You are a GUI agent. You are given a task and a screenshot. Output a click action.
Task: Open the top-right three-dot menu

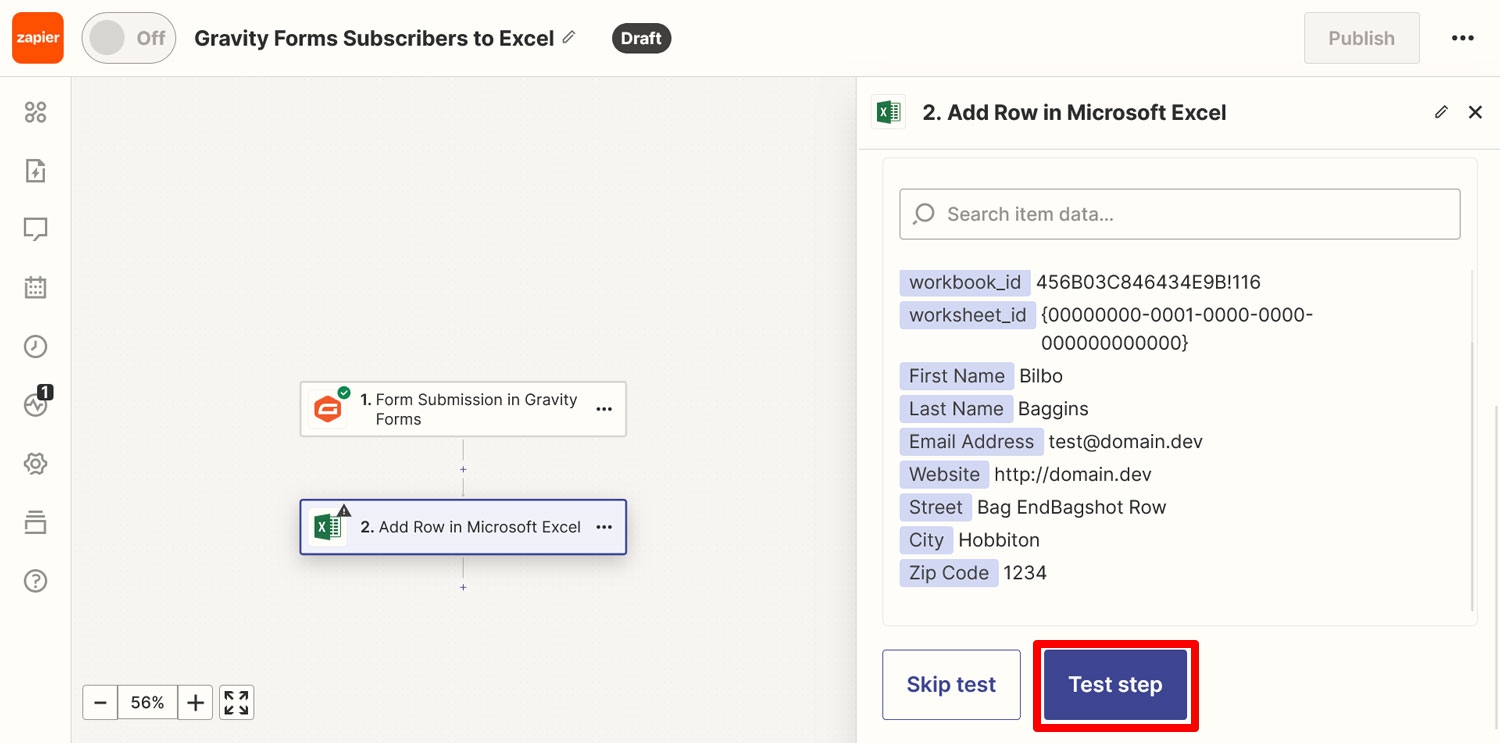point(1462,38)
